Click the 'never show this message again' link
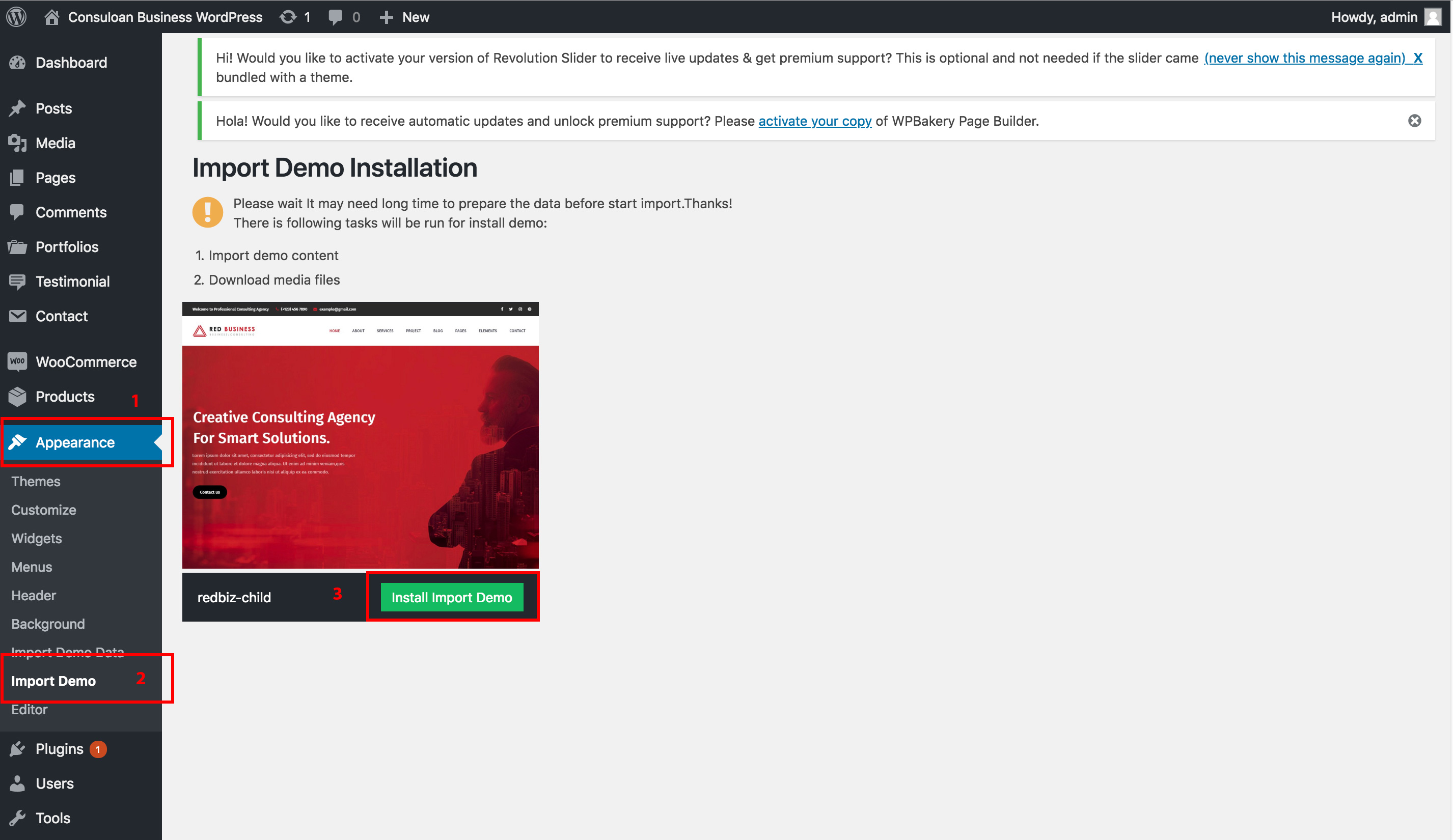Screen dimensions: 1454x840 pyautogui.click(x=1305, y=58)
